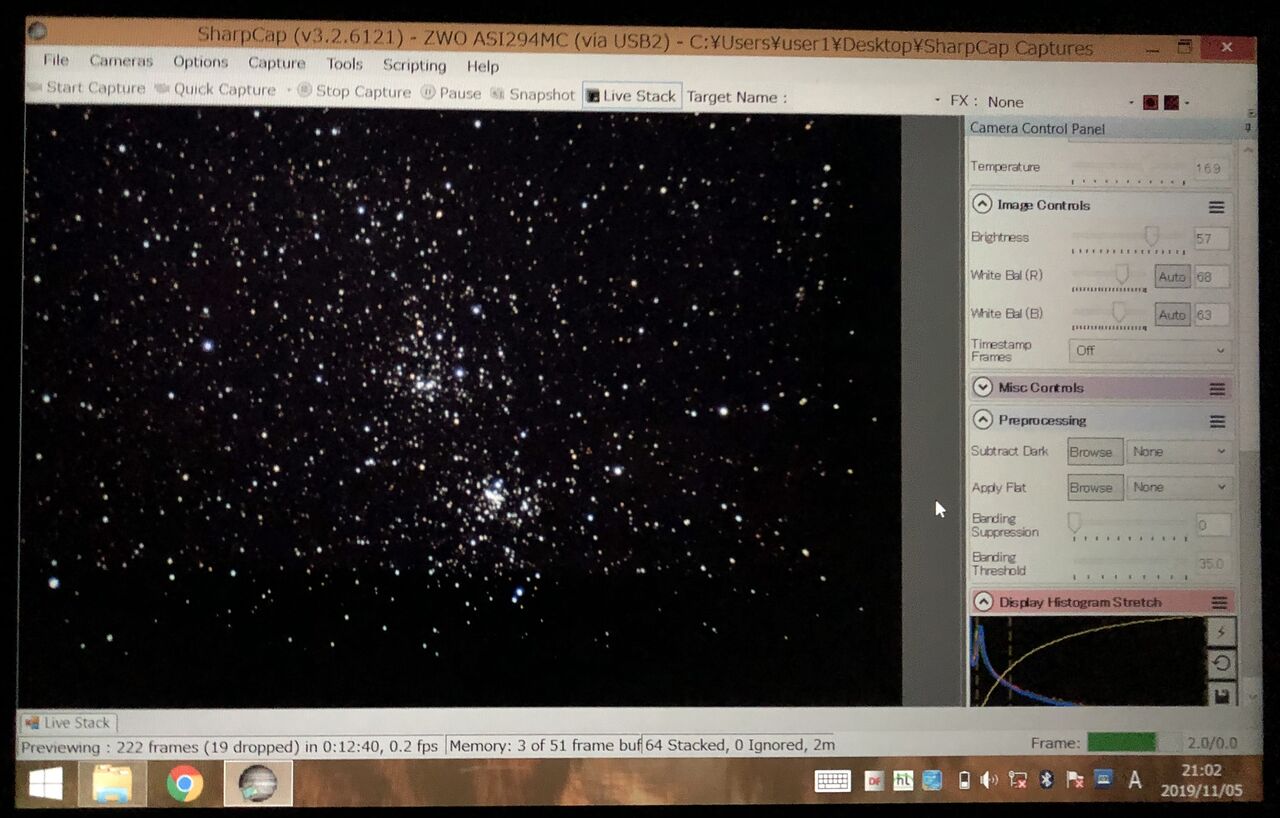Collapse the Preprocessing section
The height and width of the screenshot is (818, 1280).
(982, 420)
